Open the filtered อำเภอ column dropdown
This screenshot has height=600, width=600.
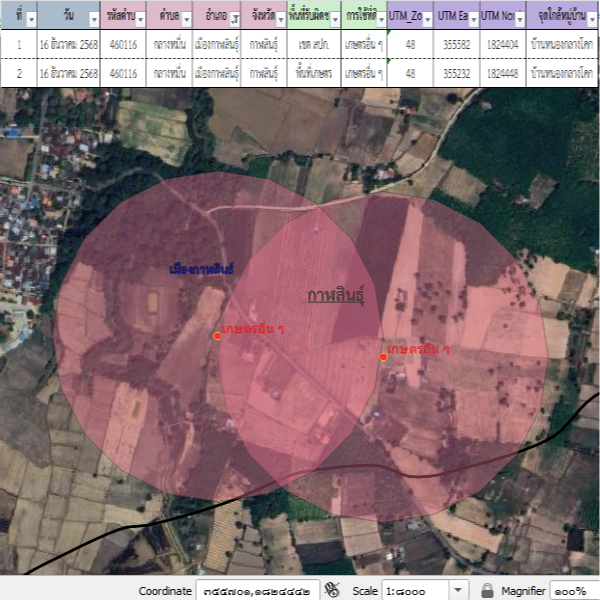[x=234, y=19]
